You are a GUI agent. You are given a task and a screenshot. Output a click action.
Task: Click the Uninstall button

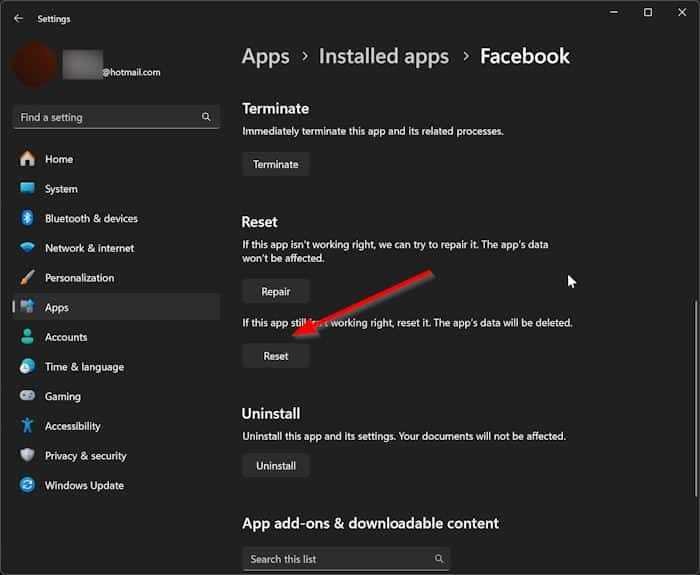(276, 466)
